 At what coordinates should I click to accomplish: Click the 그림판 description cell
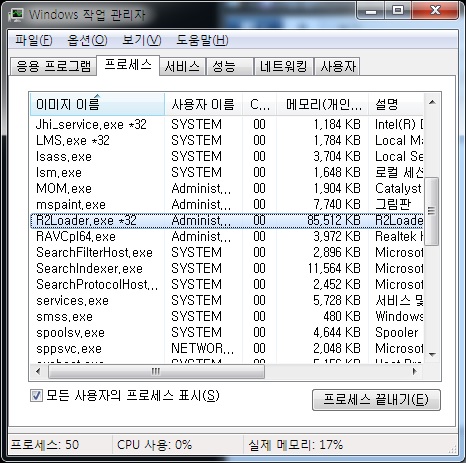(x=393, y=204)
